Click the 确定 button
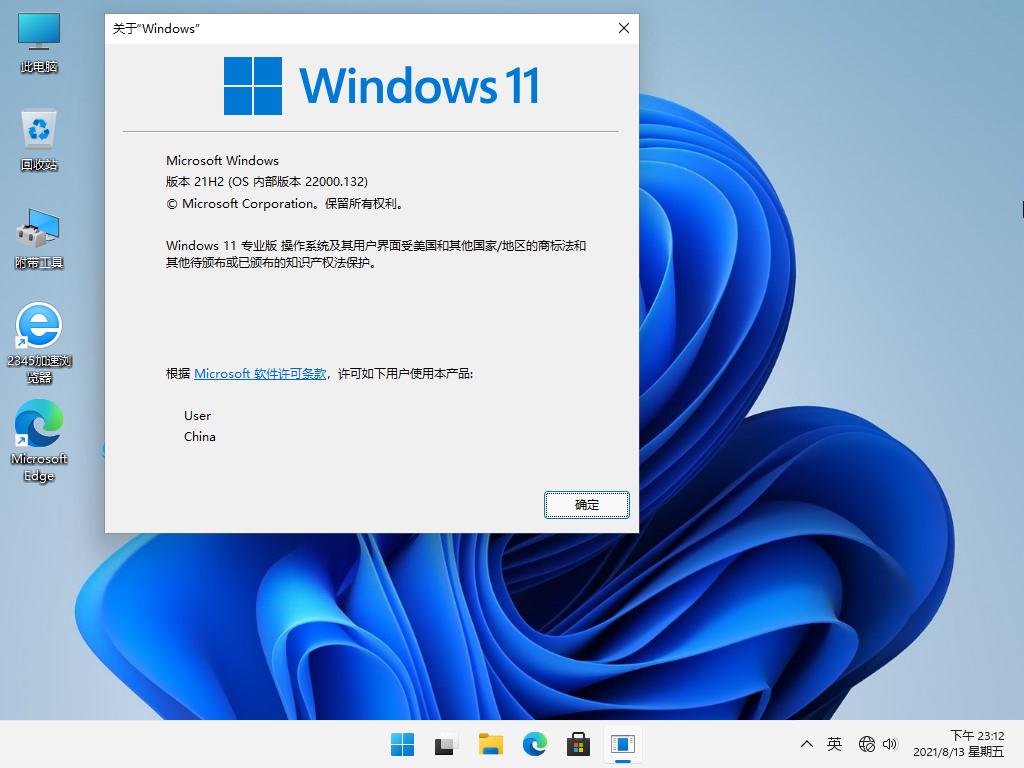Viewport: 1024px width, 768px height. (x=586, y=505)
